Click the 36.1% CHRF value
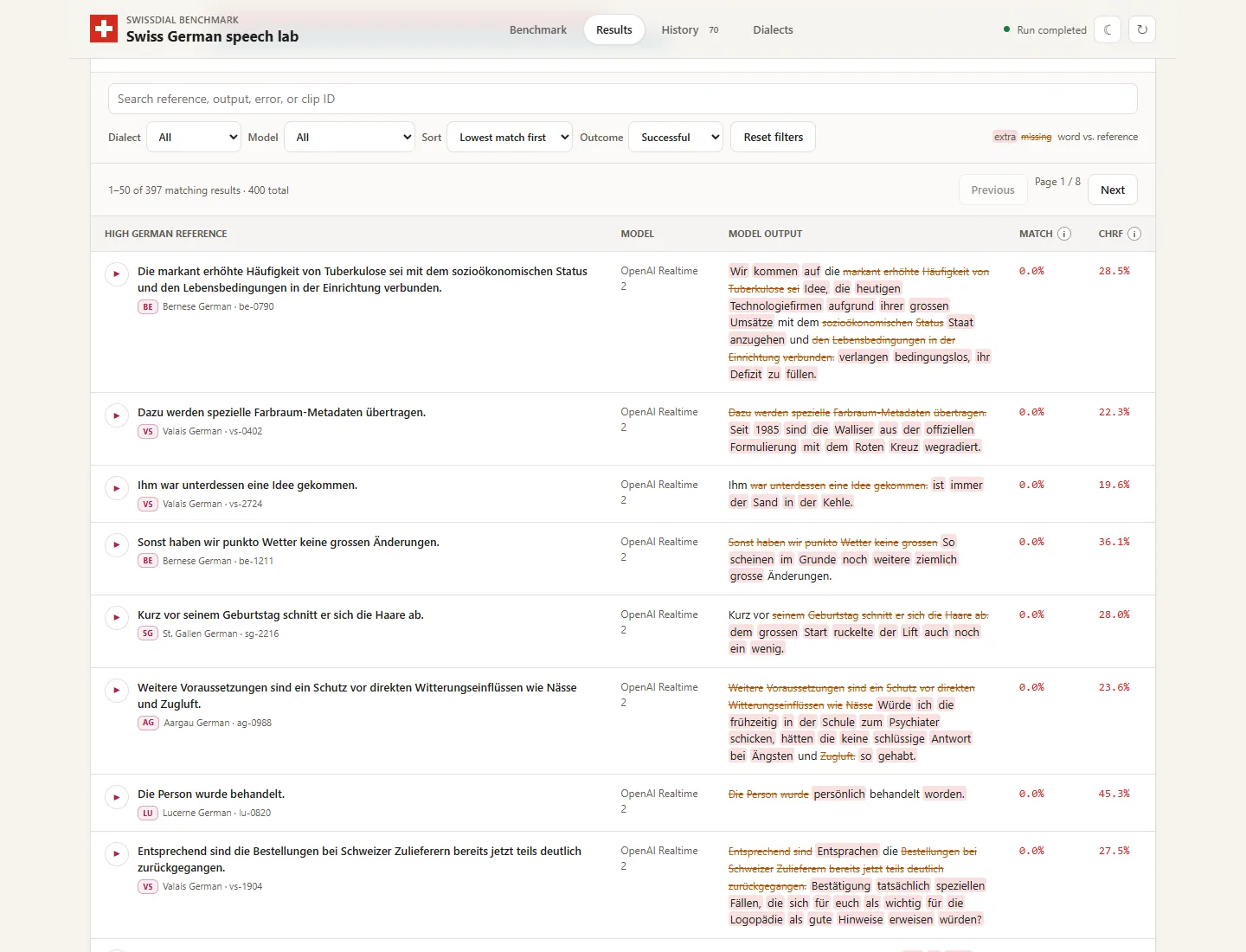The width and height of the screenshot is (1246, 952). coord(1114,542)
